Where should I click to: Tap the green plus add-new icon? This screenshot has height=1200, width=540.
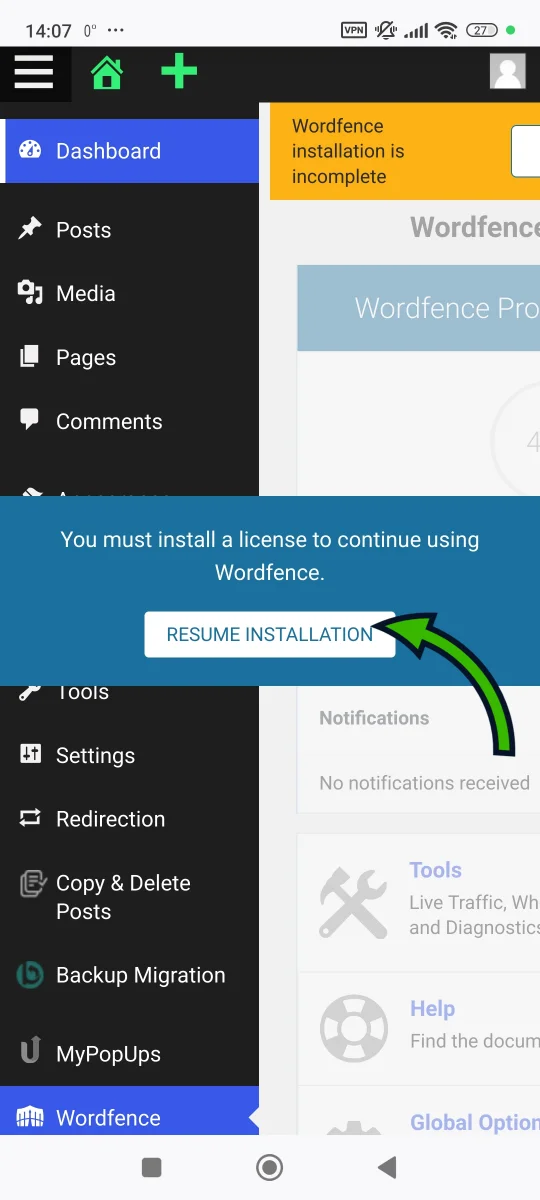pyautogui.click(x=179, y=72)
